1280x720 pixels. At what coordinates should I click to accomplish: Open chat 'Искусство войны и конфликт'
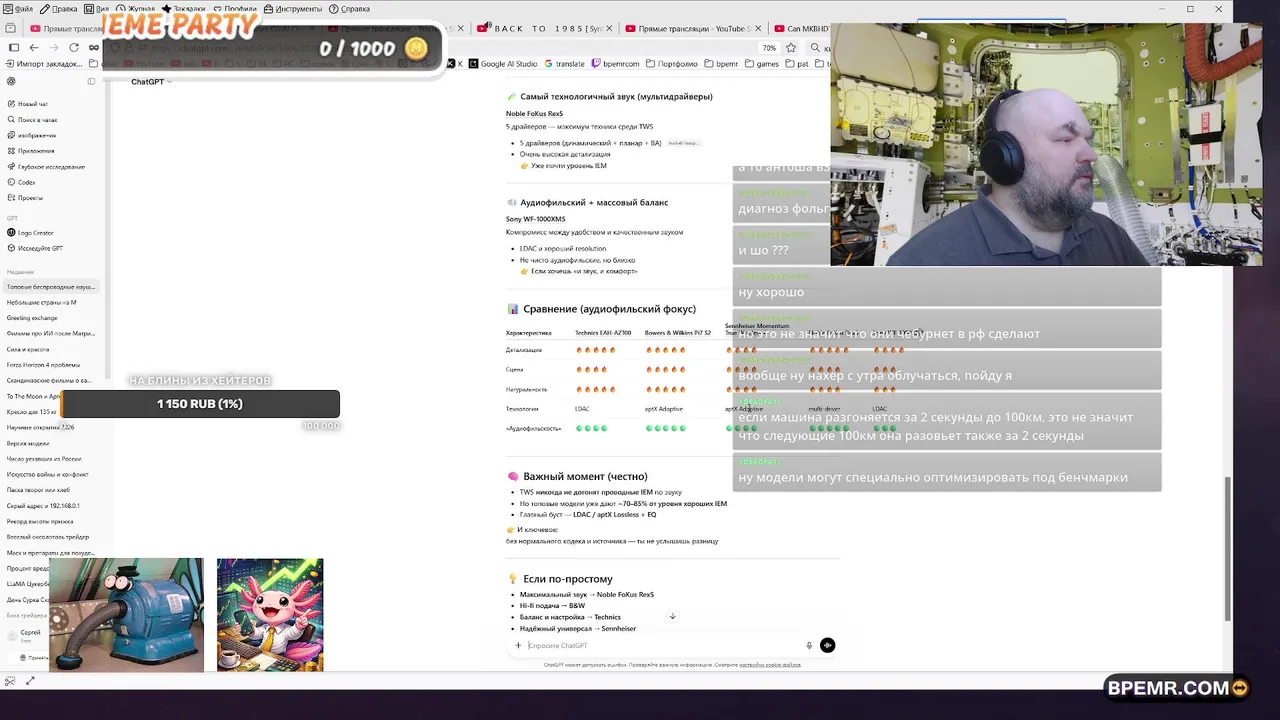pyautogui.click(x=47, y=474)
